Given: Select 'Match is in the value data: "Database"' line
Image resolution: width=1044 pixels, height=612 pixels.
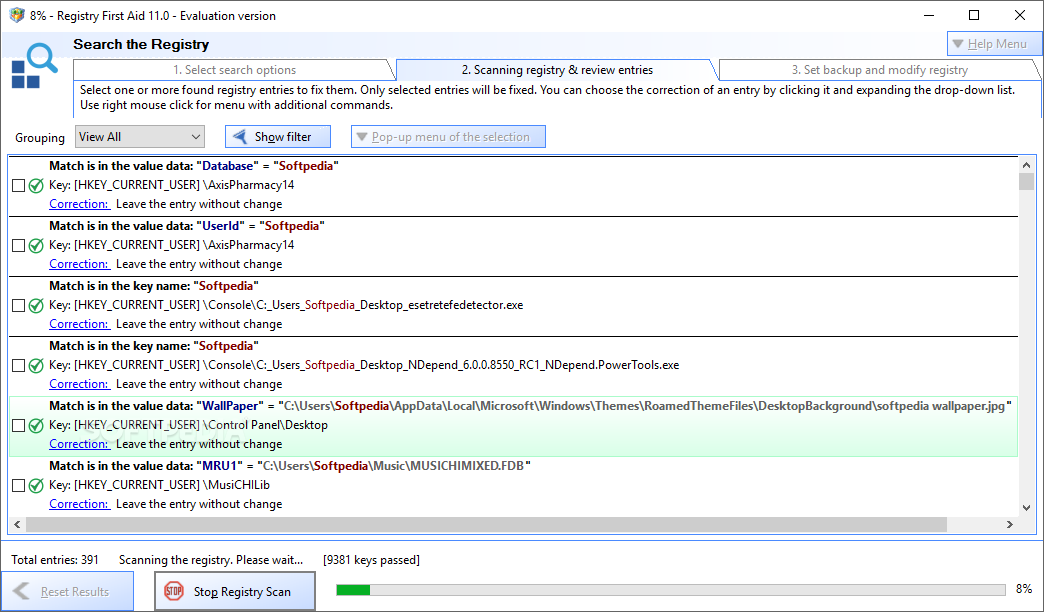Looking at the screenshot, I should [194, 166].
